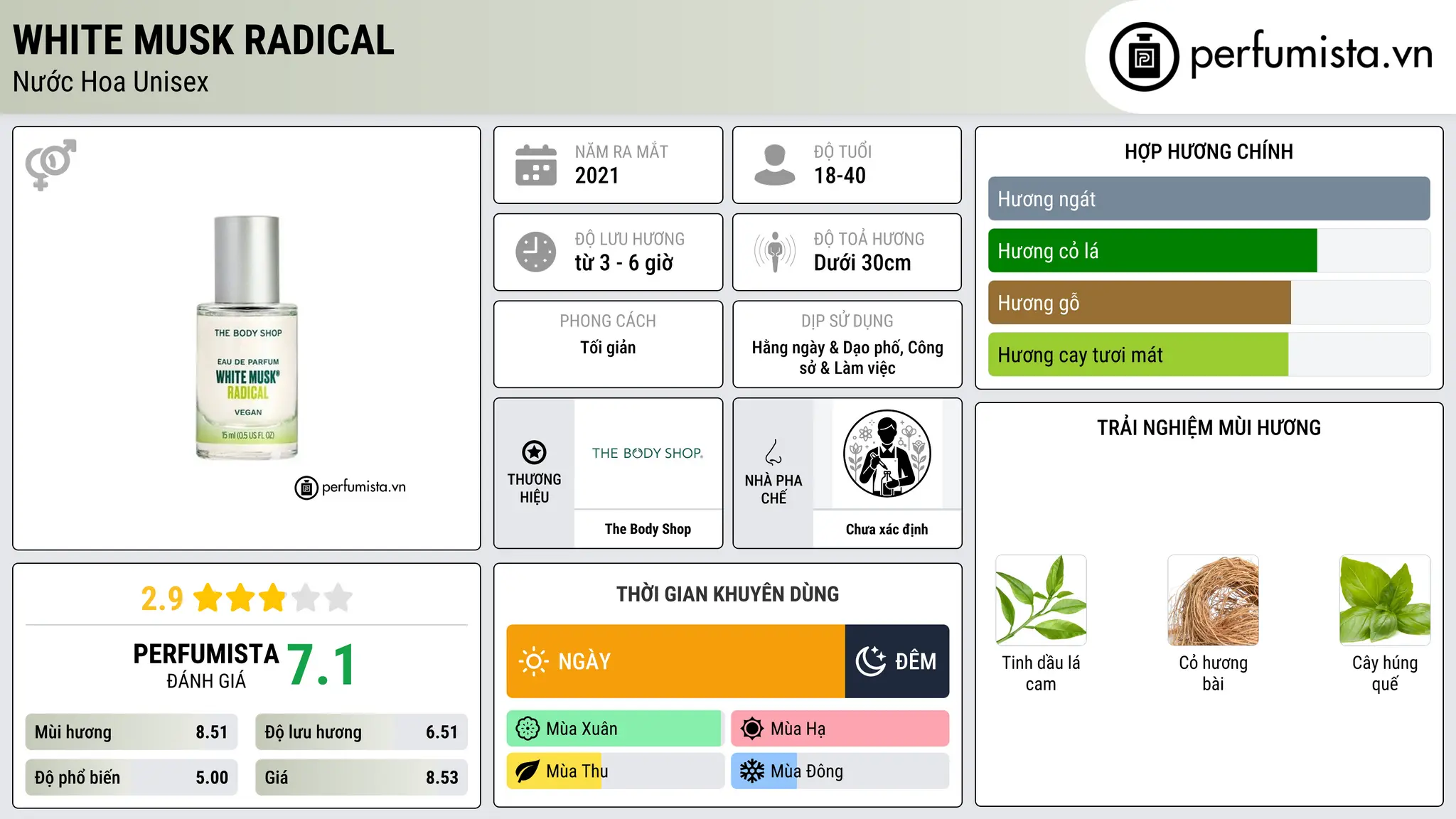Click the Mùi hương 8.51 score row
The width and height of the screenshot is (1456, 819).
coord(131,732)
